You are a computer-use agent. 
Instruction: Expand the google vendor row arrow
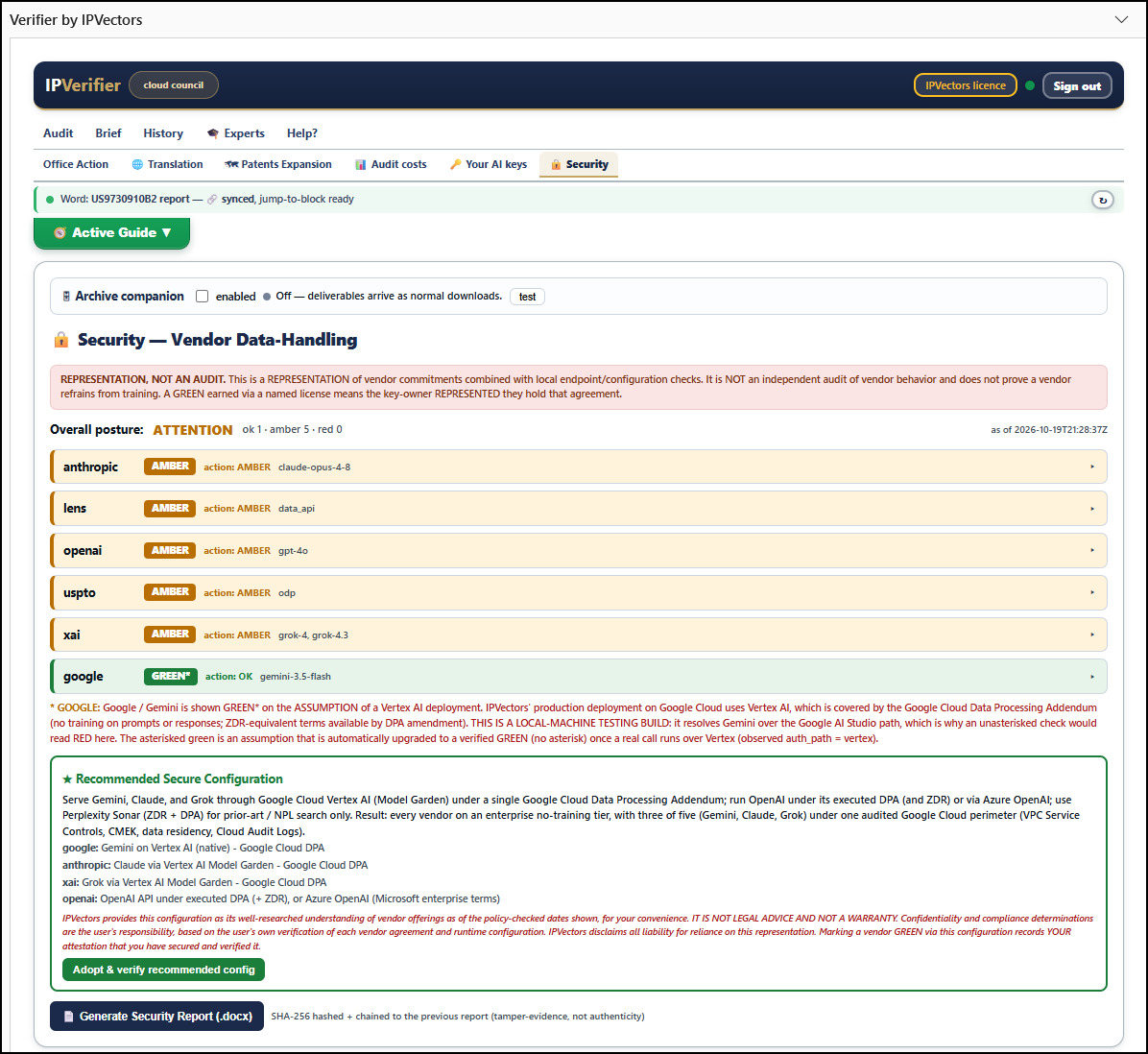1092,677
